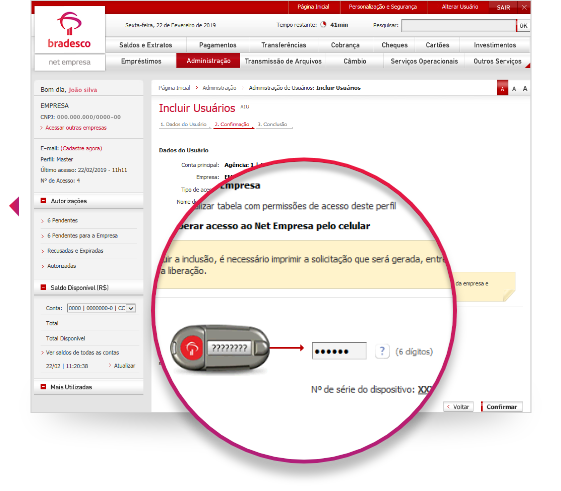Click user name João Silva

point(83,90)
